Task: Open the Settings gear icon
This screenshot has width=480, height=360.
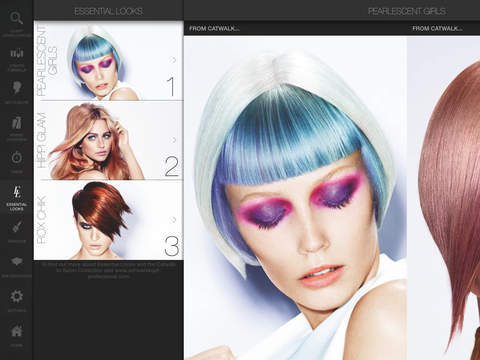Action: [16, 296]
